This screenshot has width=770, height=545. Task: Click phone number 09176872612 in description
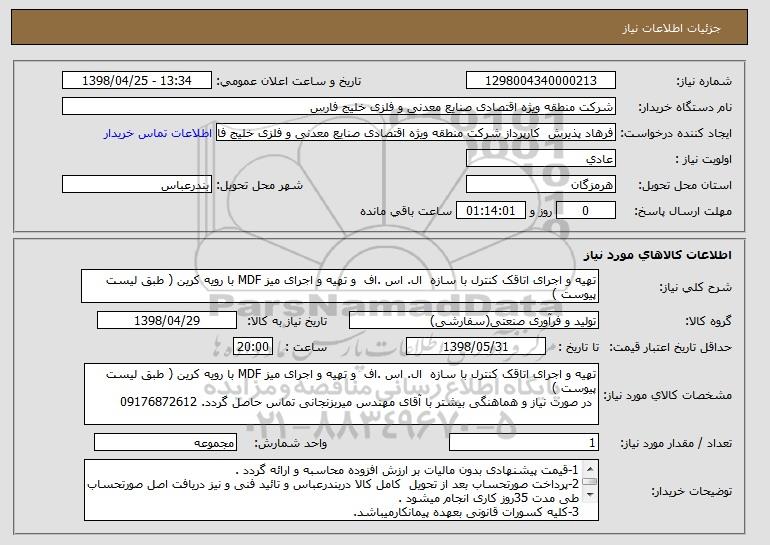point(159,402)
